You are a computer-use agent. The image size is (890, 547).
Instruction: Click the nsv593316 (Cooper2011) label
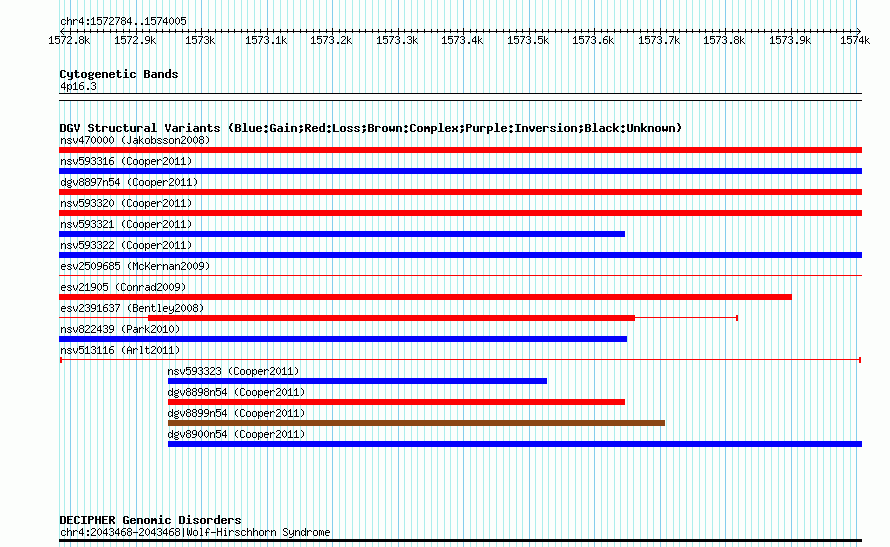click(126, 161)
